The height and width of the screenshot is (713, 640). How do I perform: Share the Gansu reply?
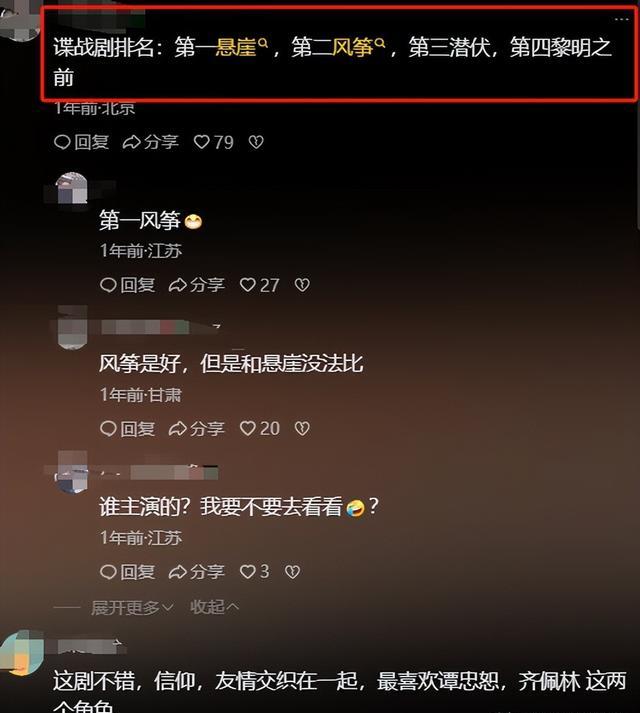pos(197,428)
